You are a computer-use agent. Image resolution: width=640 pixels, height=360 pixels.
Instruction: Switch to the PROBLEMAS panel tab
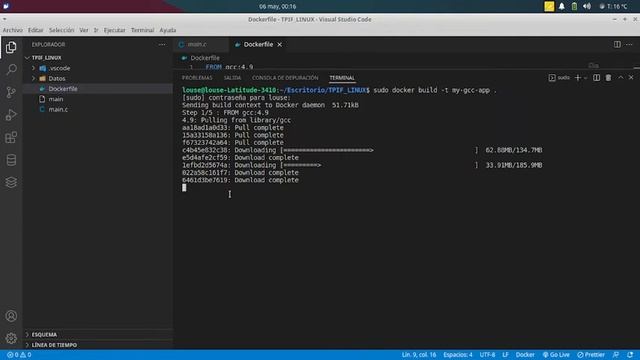pos(197,78)
